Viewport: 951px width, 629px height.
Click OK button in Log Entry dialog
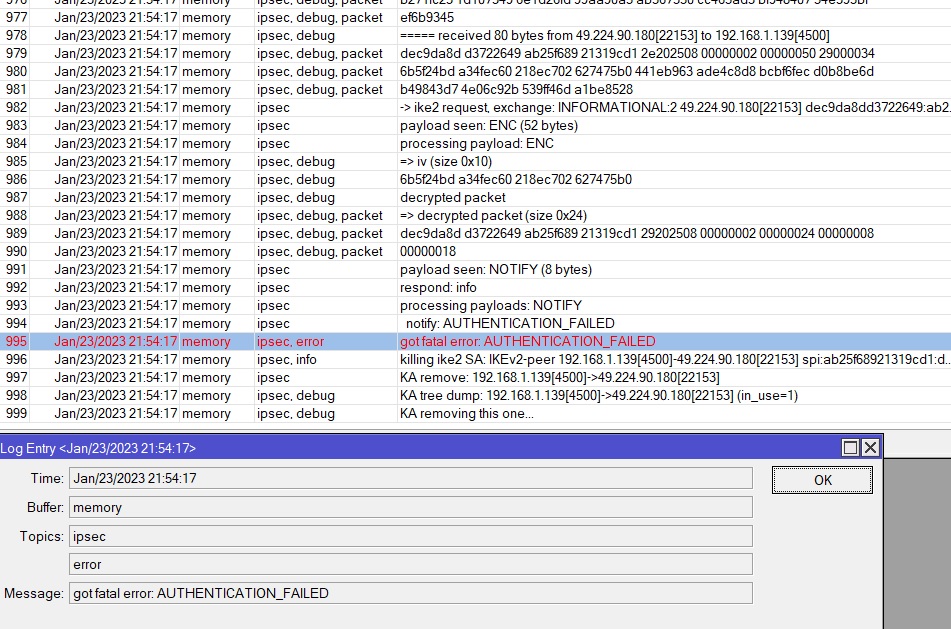click(x=822, y=480)
